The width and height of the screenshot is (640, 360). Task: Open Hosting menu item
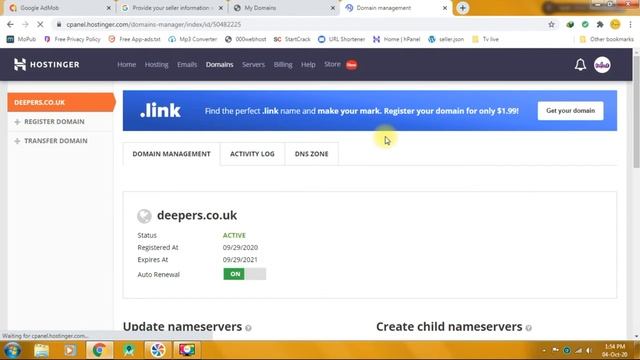point(156,64)
